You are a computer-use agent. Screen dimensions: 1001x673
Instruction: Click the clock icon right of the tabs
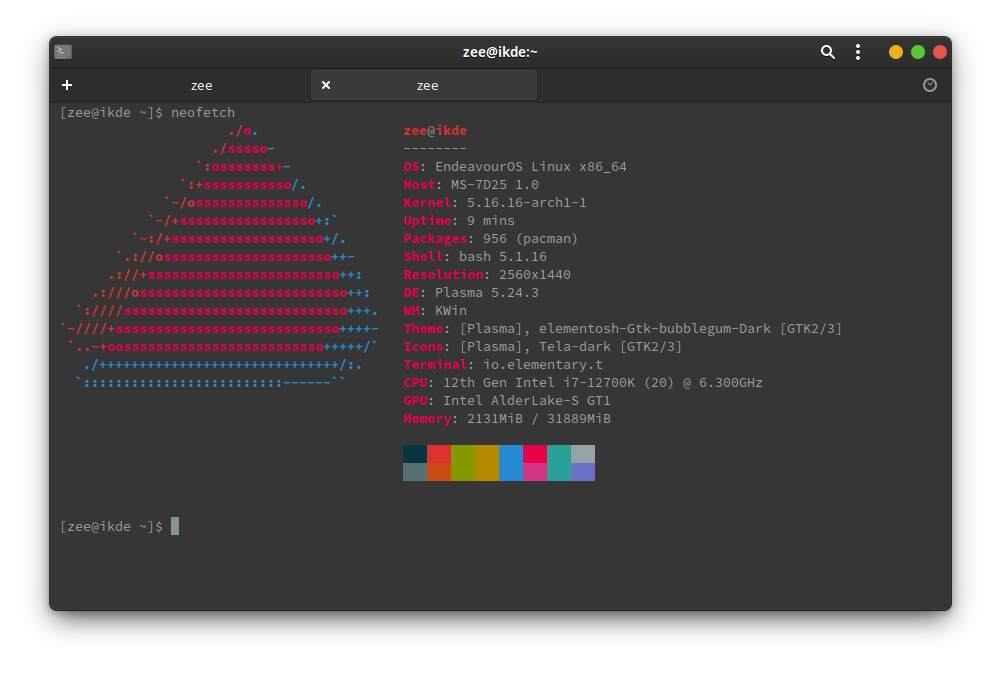[929, 85]
